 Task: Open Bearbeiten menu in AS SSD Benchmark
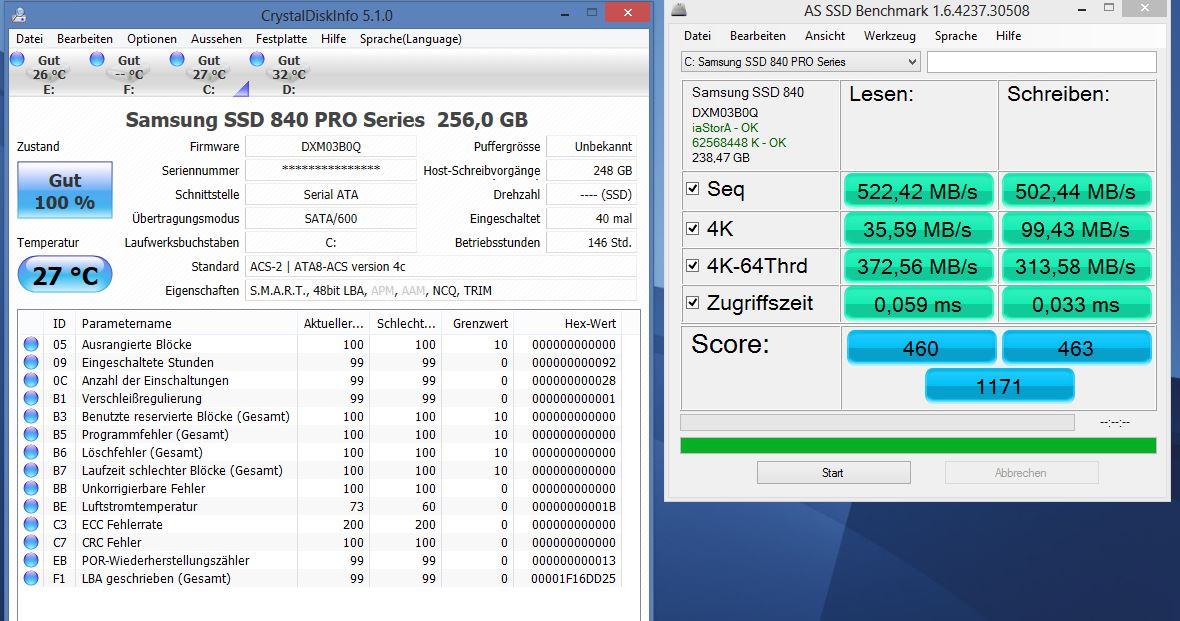758,35
